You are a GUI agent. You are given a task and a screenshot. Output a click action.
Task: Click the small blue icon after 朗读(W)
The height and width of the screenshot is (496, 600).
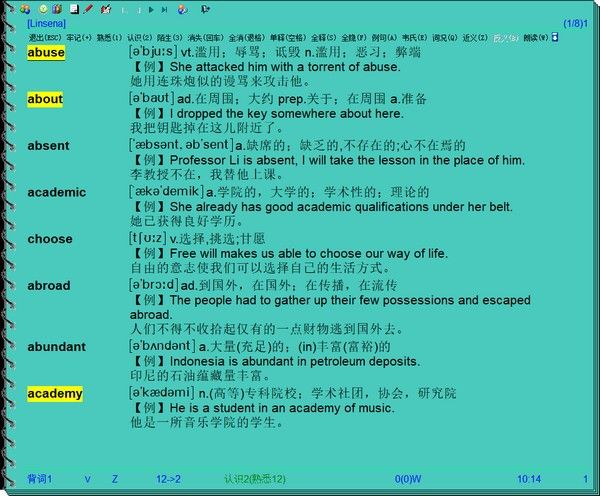555,37
